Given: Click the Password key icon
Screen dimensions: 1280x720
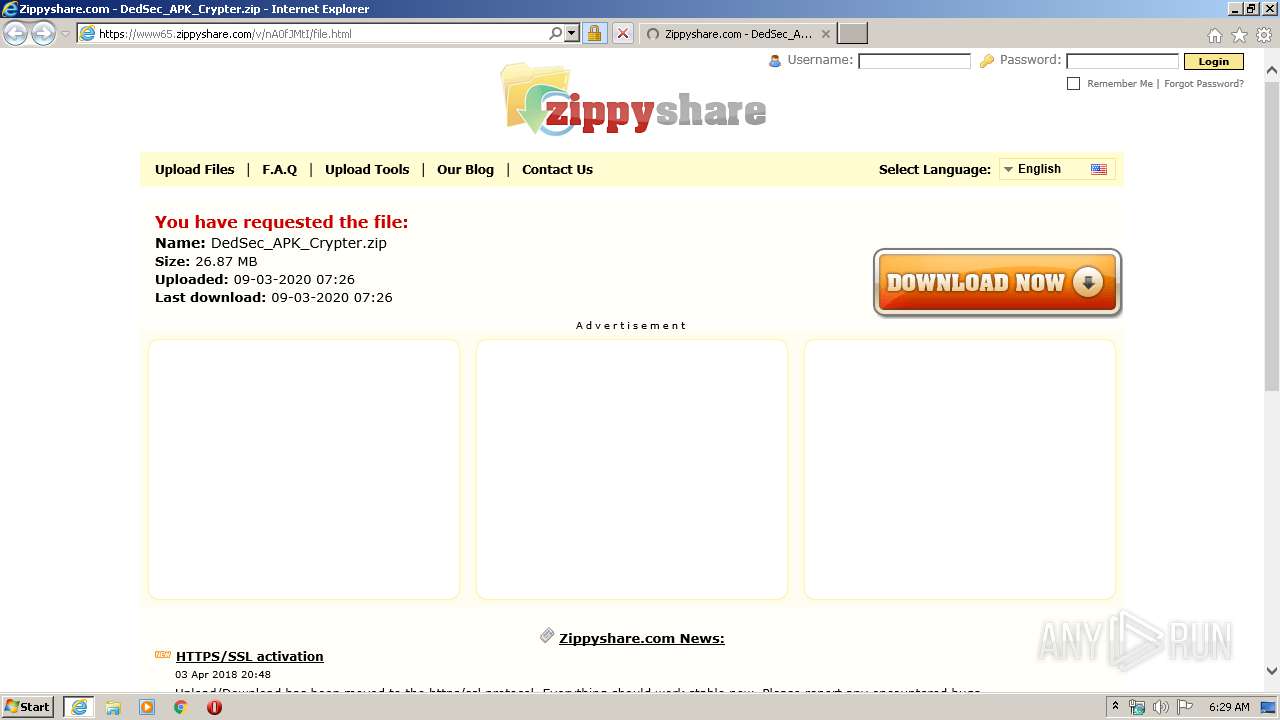Looking at the screenshot, I should point(987,61).
